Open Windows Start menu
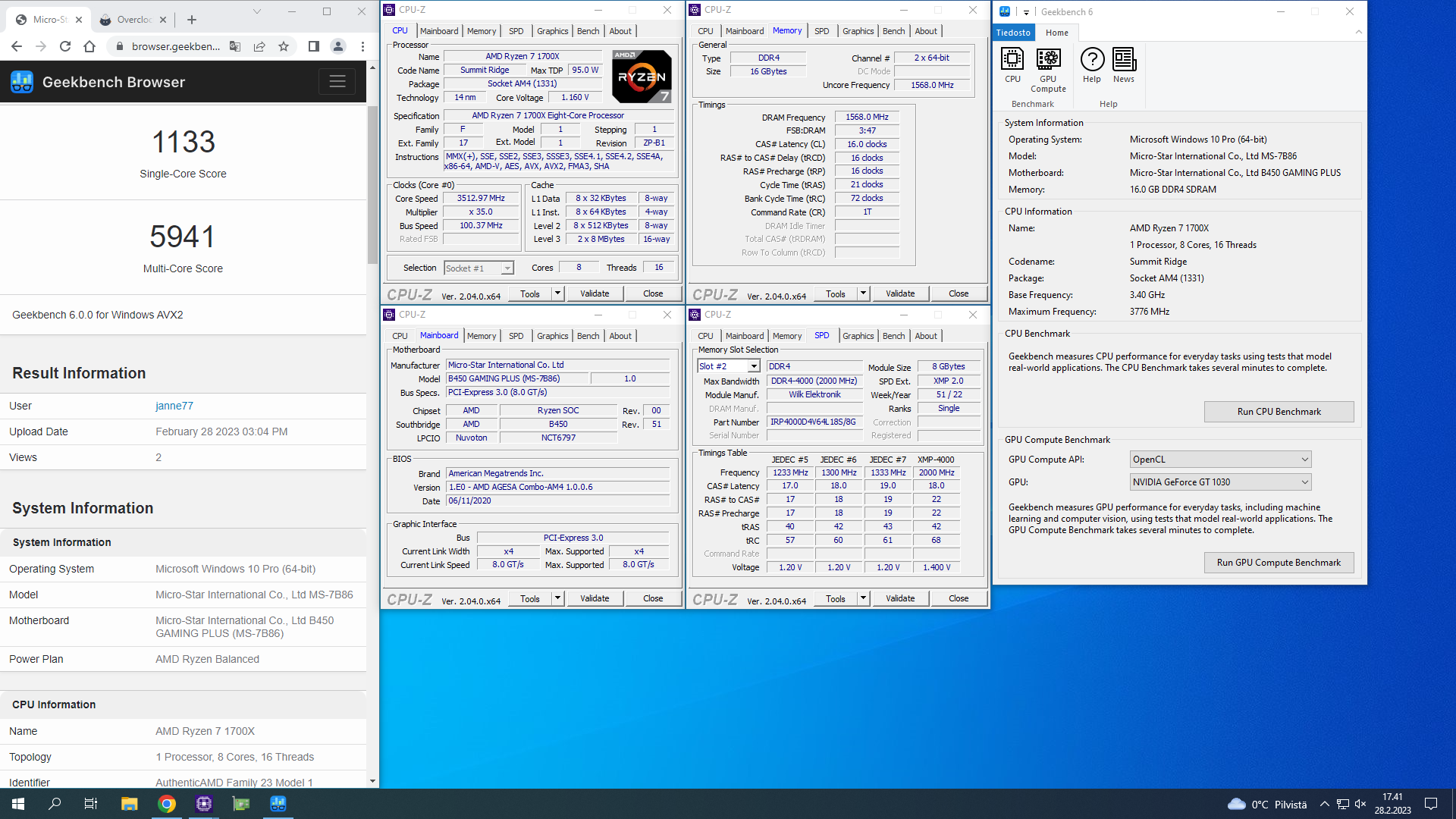 (18, 804)
